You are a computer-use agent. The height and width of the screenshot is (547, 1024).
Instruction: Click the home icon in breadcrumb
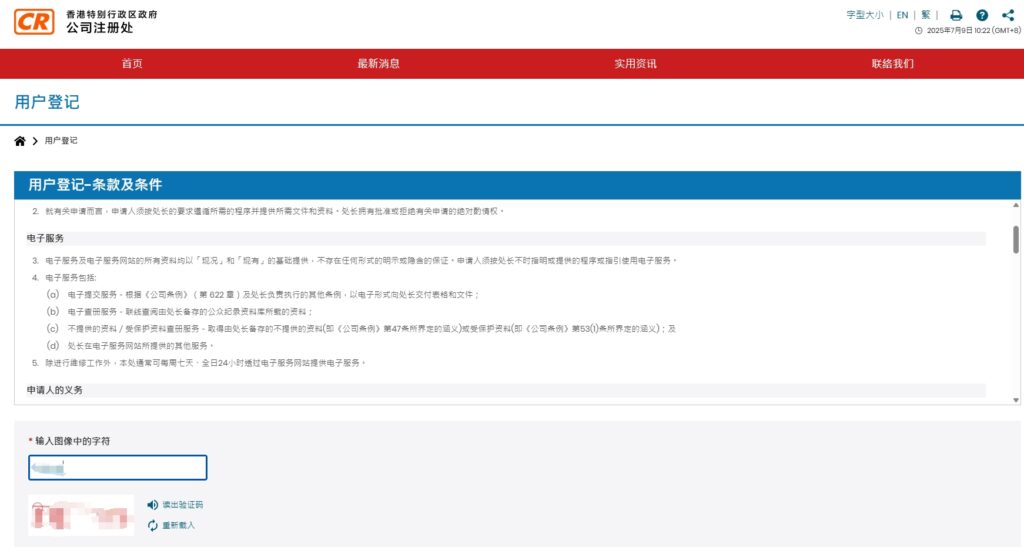(20, 141)
